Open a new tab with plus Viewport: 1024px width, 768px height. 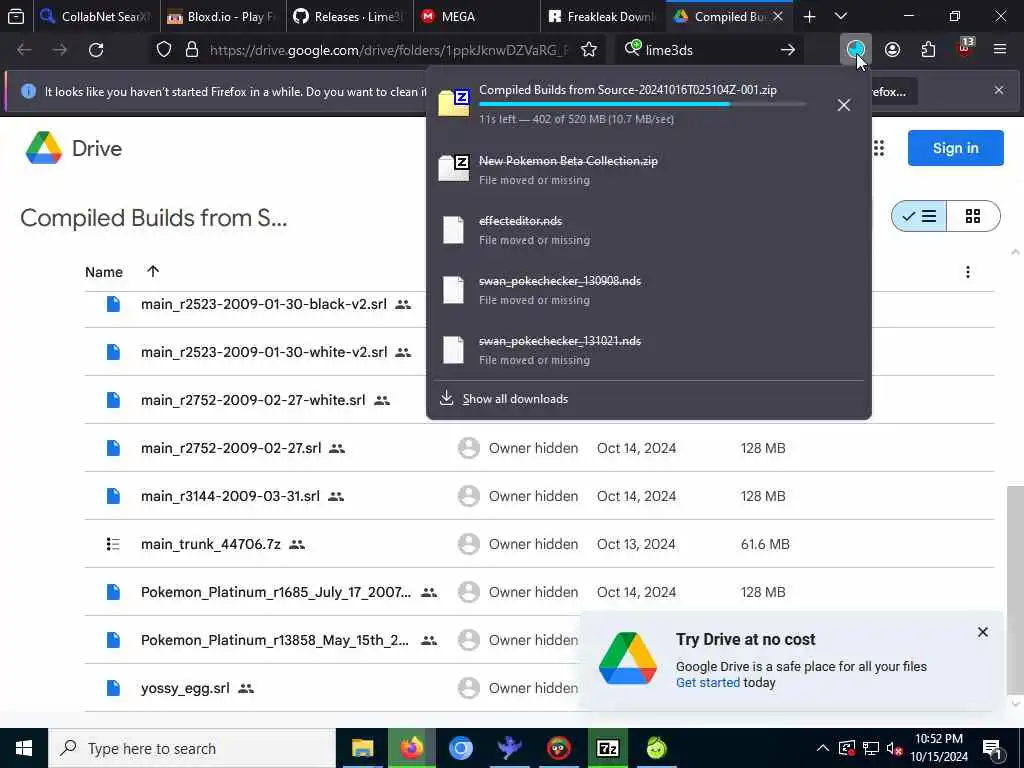click(809, 16)
